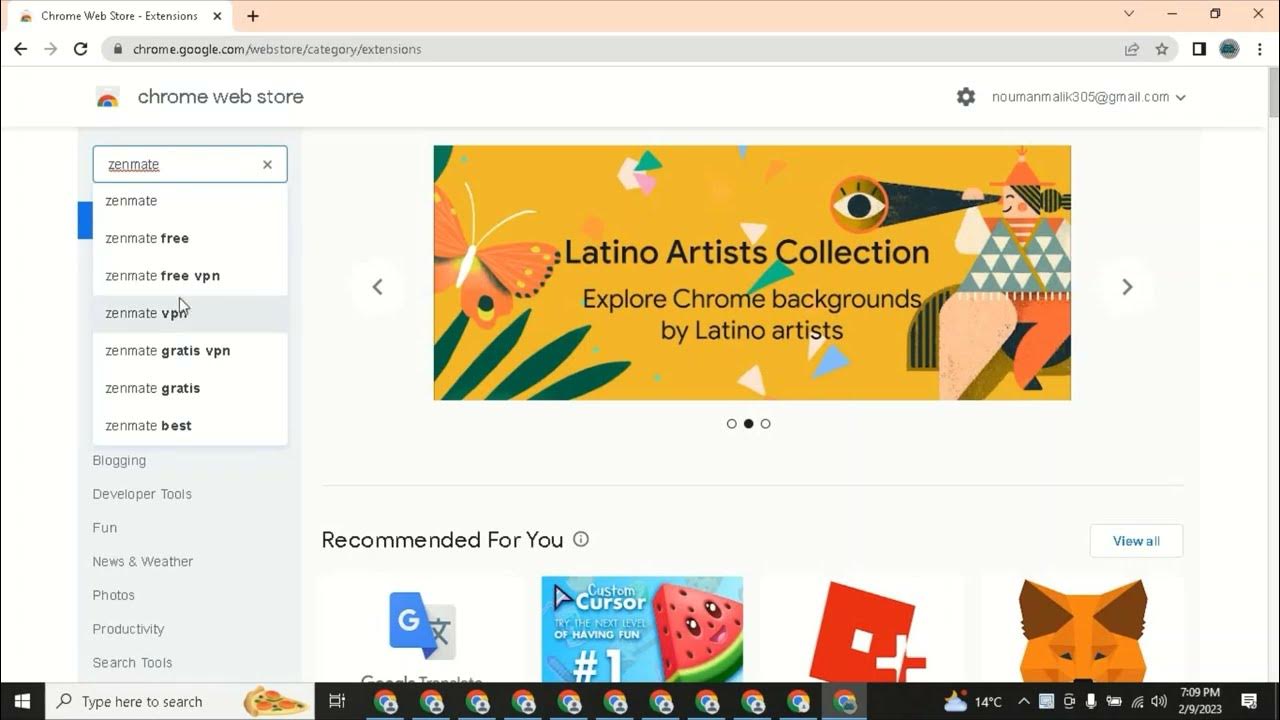Show the previous carousel banner
The height and width of the screenshot is (720, 1280).
pyautogui.click(x=377, y=287)
